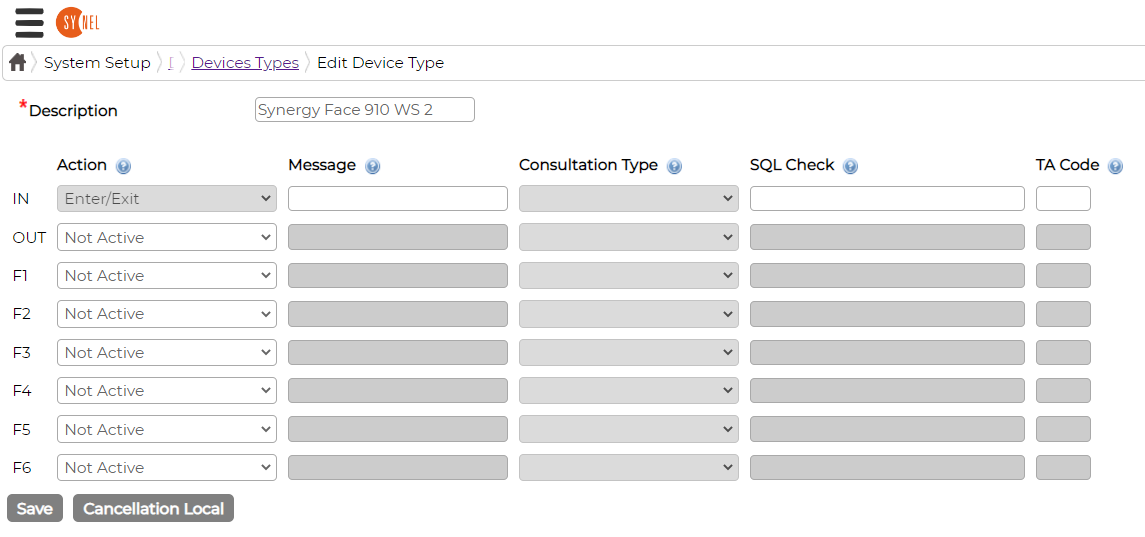The height and width of the screenshot is (537, 1145).
Task: Open the hamburger main menu
Action: pos(29,23)
